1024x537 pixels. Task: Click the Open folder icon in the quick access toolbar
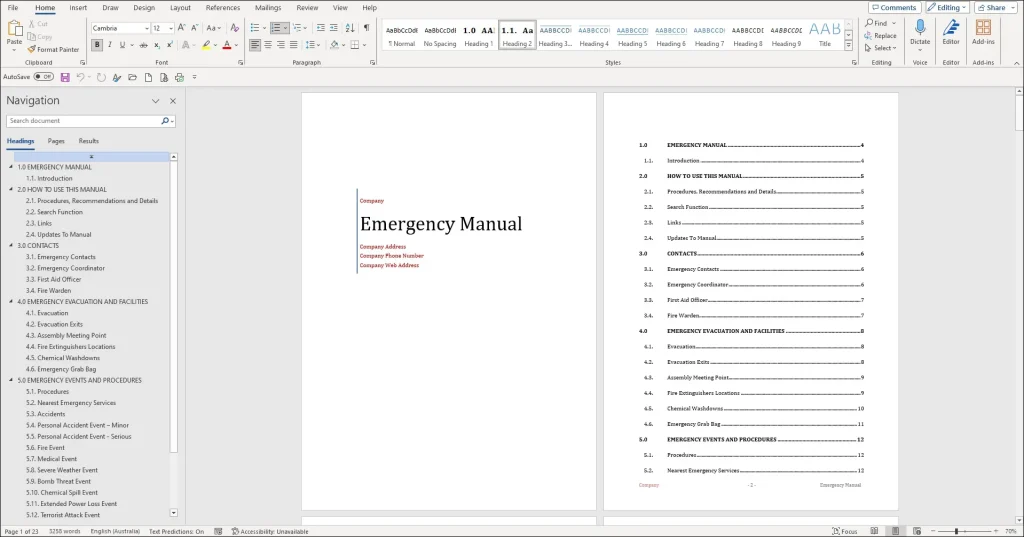pos(133,77)
